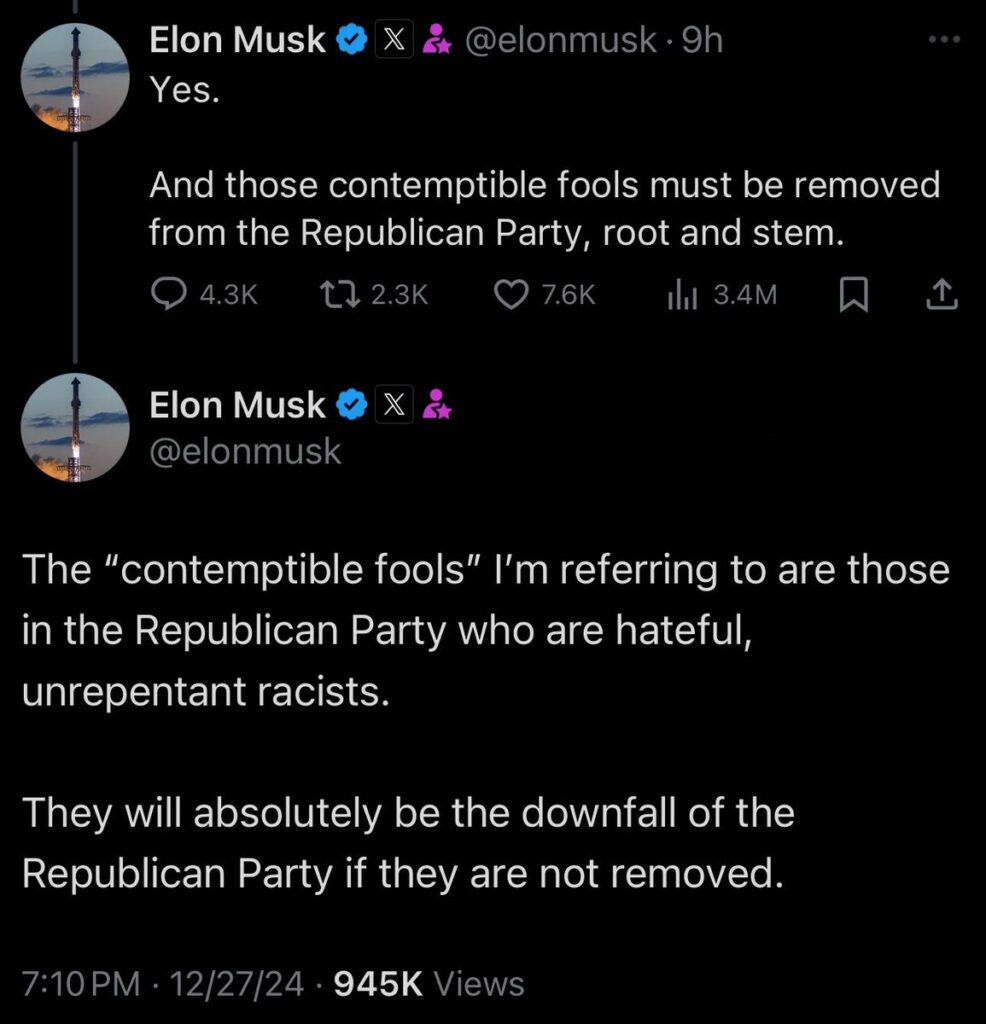Open the reply thread with 4.3K comments

[x=166, y=294]
